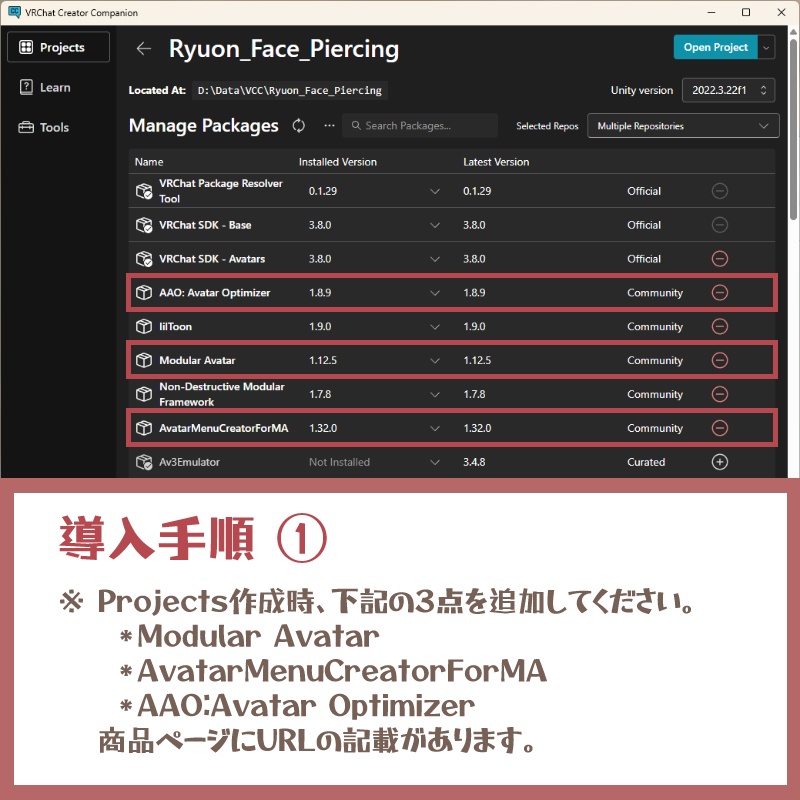Click the AvatarMenuCreatorForMA package icon

(144, 428)
